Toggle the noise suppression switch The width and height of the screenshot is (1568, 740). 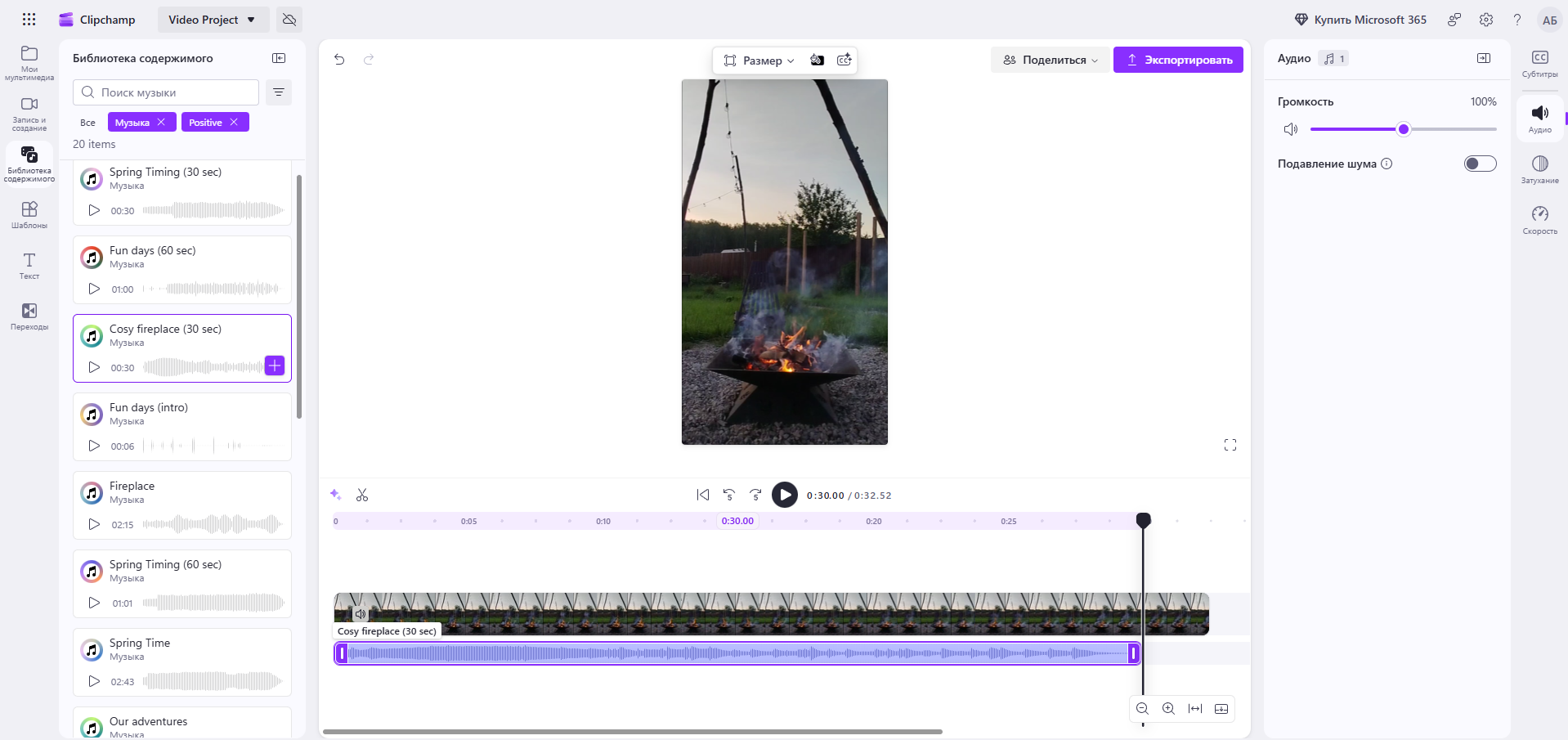pos(1480,164)
